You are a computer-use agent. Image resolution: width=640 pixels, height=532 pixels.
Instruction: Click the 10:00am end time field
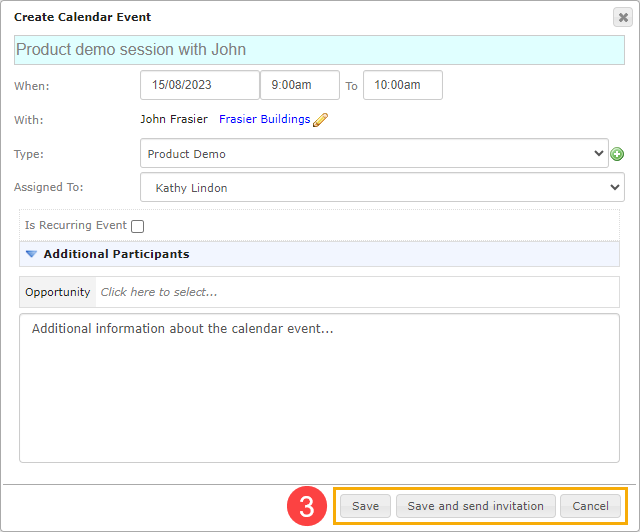[403, 85]
